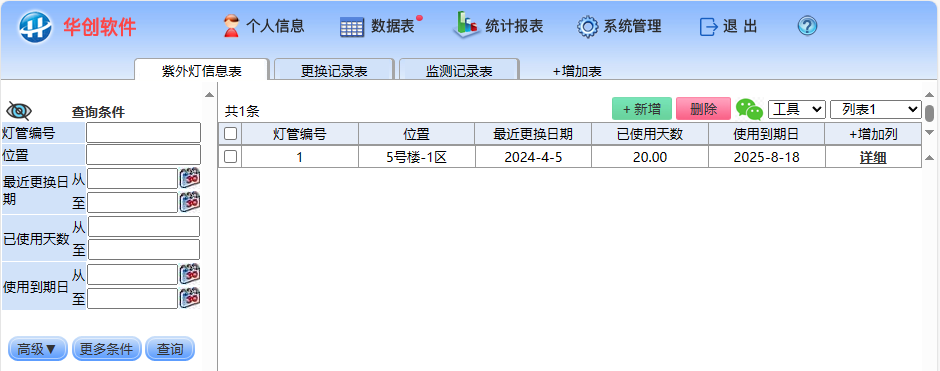Toggle the eye icon hiding query conditions

(19, 111)
